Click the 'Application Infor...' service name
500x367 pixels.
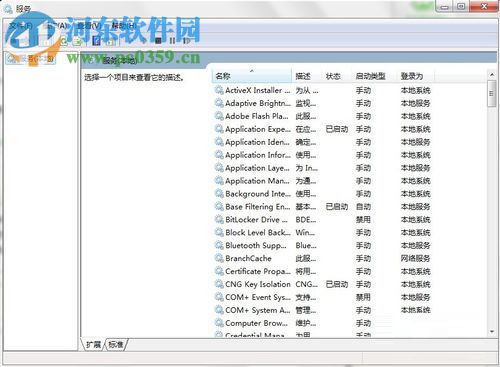[258, 155]
